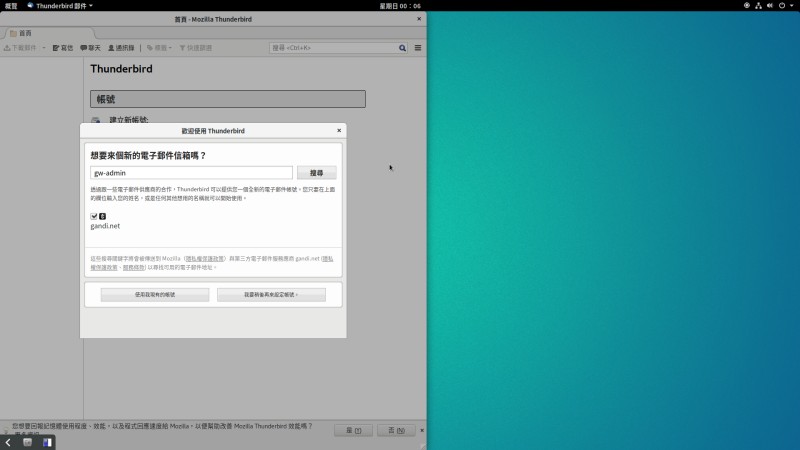Screen dimensions: 800x450
Task: Close the Mozilla Thunderbird main window
Action: pos(419,19)
